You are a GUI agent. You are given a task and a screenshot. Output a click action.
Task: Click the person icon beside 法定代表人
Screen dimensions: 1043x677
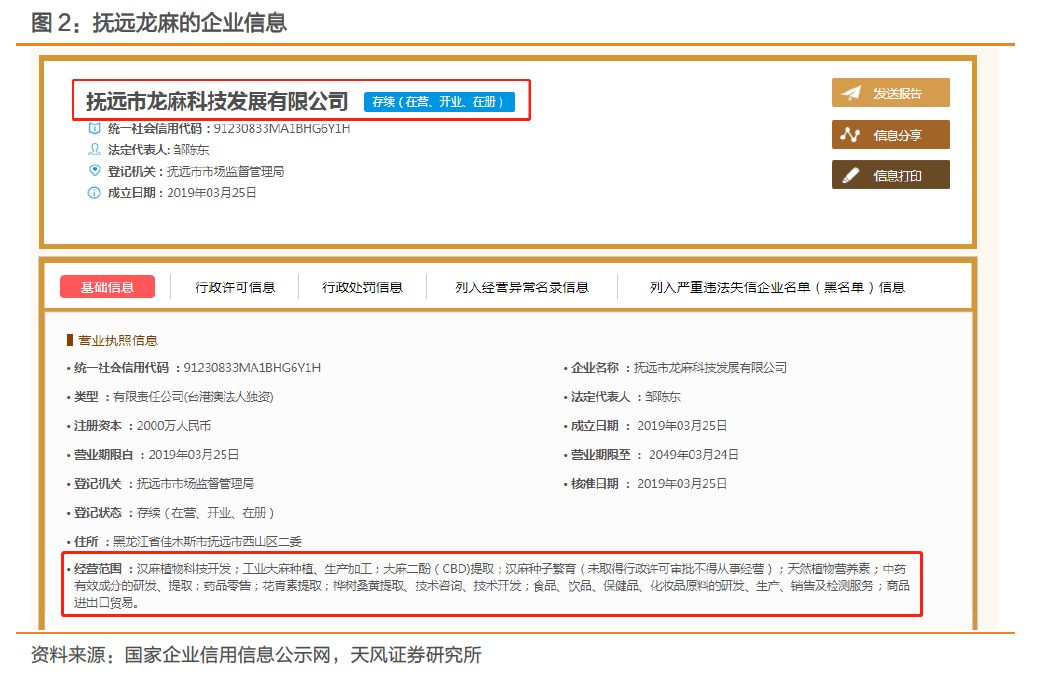pyautogui.click(x=94, y=149)
